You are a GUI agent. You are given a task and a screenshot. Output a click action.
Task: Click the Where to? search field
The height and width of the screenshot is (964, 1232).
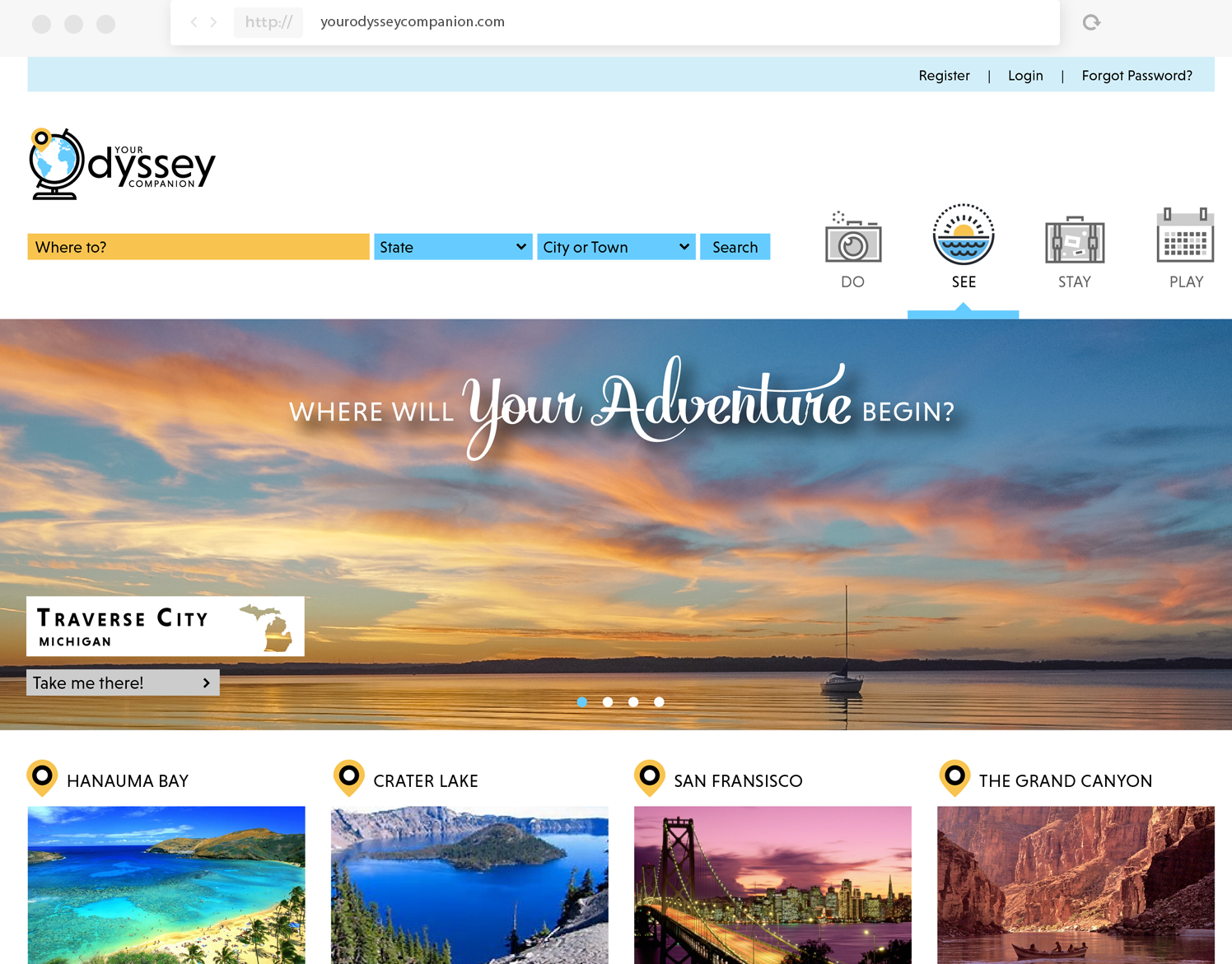[198, 247]
